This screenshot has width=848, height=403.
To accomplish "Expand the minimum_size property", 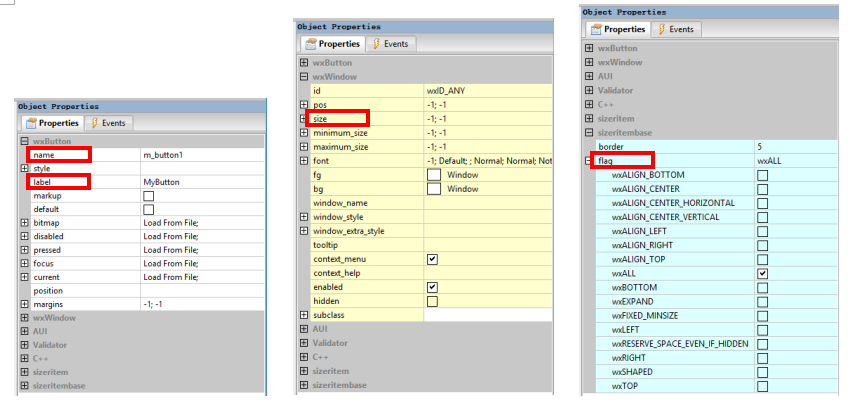I will pyautogui.click(x=304, y=133).
